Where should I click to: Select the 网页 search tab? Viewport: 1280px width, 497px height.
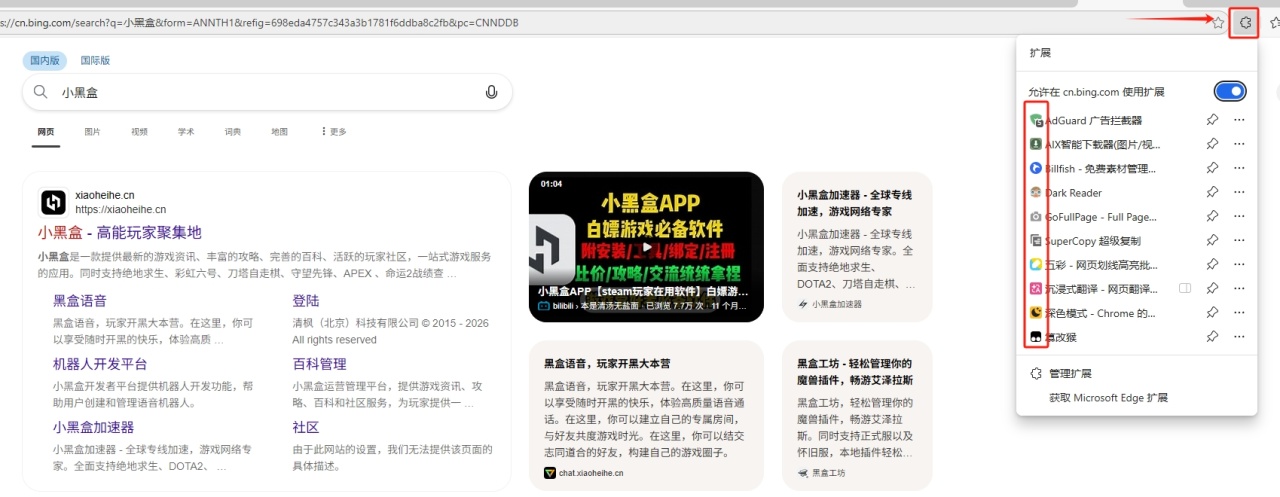click(x=46, y=131)
